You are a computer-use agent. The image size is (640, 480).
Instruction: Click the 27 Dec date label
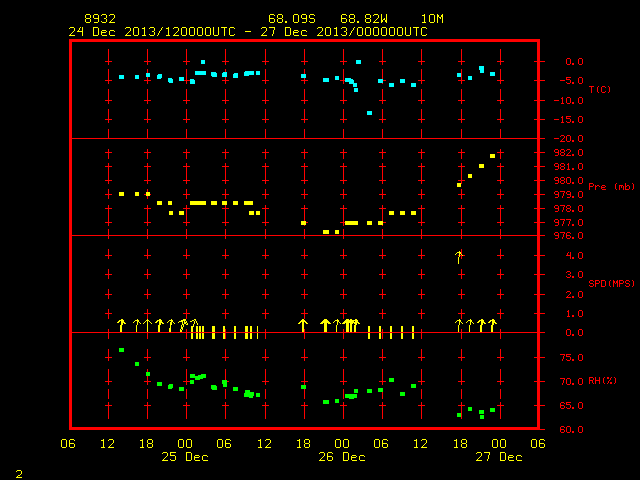click(x=499, y=457)
